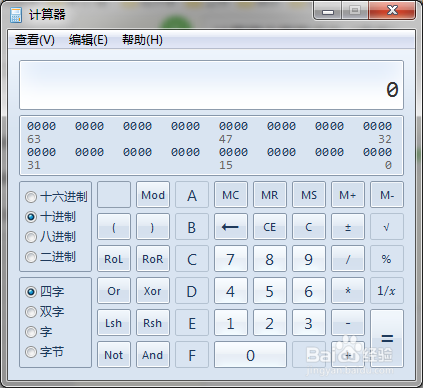The height and width of the screenshot is (388, 423).
Task: Click the lowest bit group above label 0
Action: point(377,152)
